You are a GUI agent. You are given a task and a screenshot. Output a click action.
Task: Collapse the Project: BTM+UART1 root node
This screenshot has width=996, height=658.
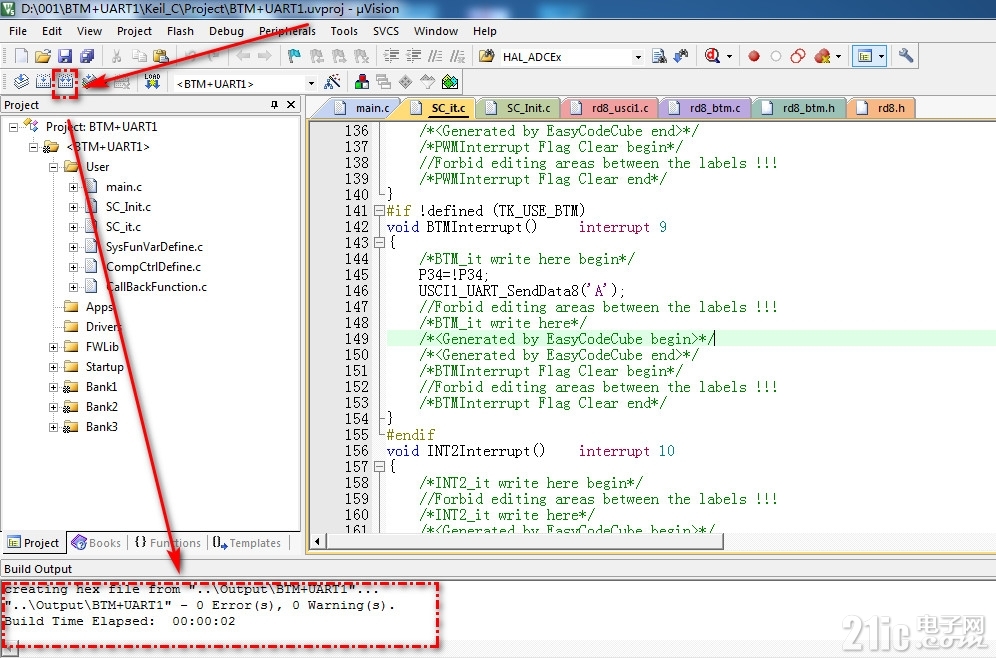(x=13, y=127)
